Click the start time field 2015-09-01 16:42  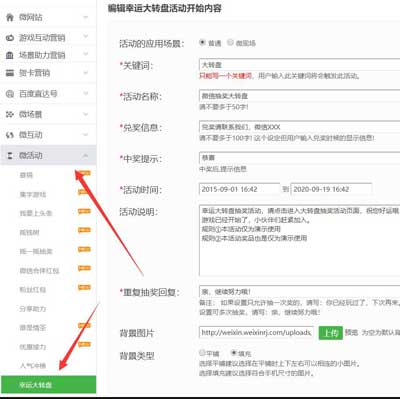coord(239,189)
